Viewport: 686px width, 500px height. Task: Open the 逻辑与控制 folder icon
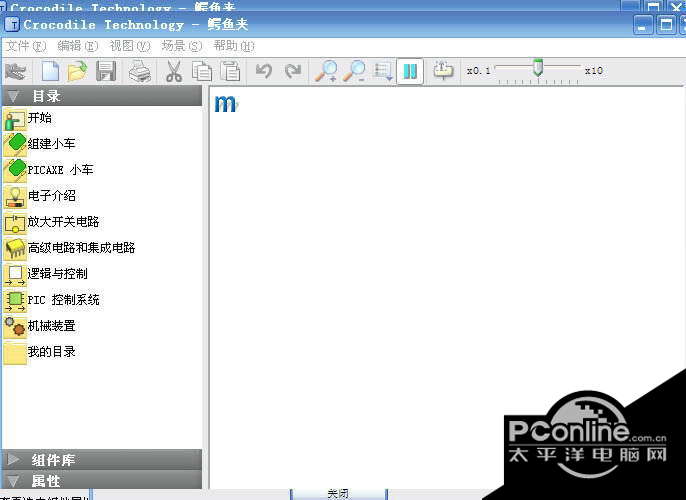coord(14,275)
